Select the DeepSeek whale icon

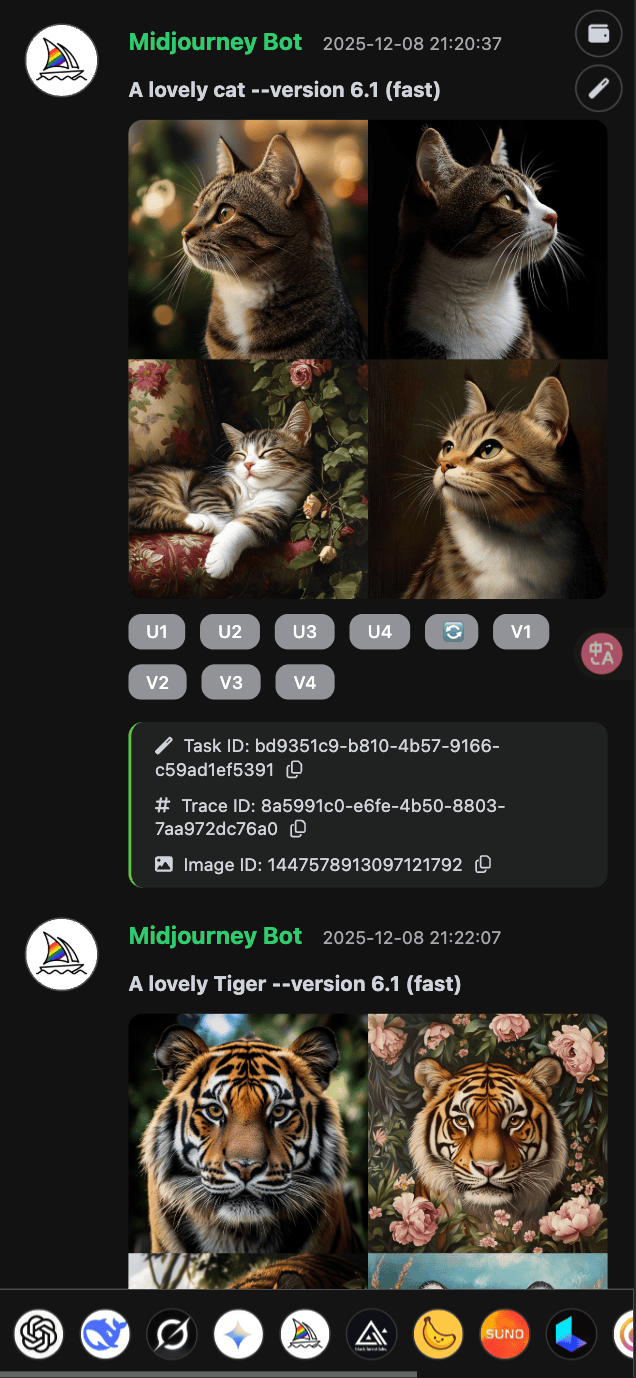[105, 1334]
